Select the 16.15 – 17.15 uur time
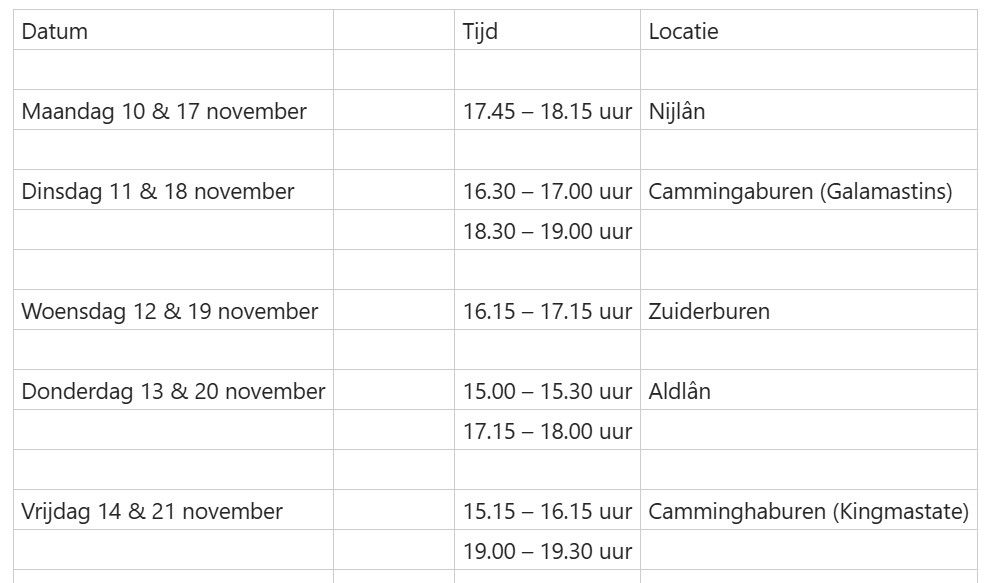987x583 pixels. (547, 311)
